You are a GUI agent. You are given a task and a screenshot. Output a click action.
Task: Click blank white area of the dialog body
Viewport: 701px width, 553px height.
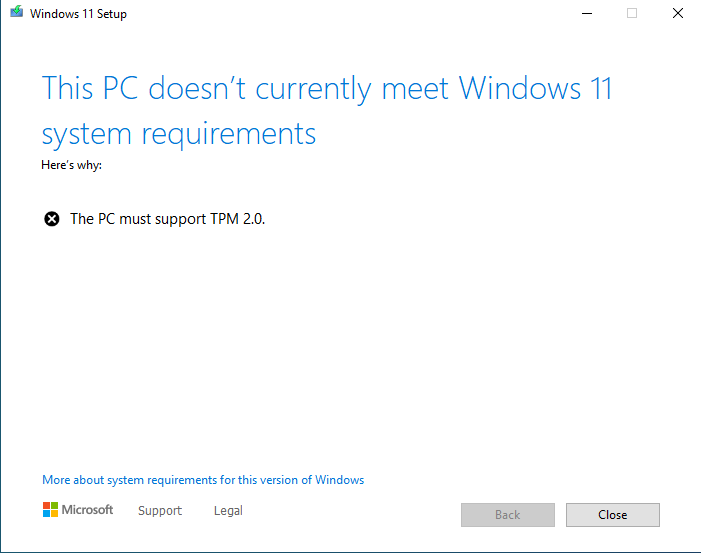tap(349, 349)
